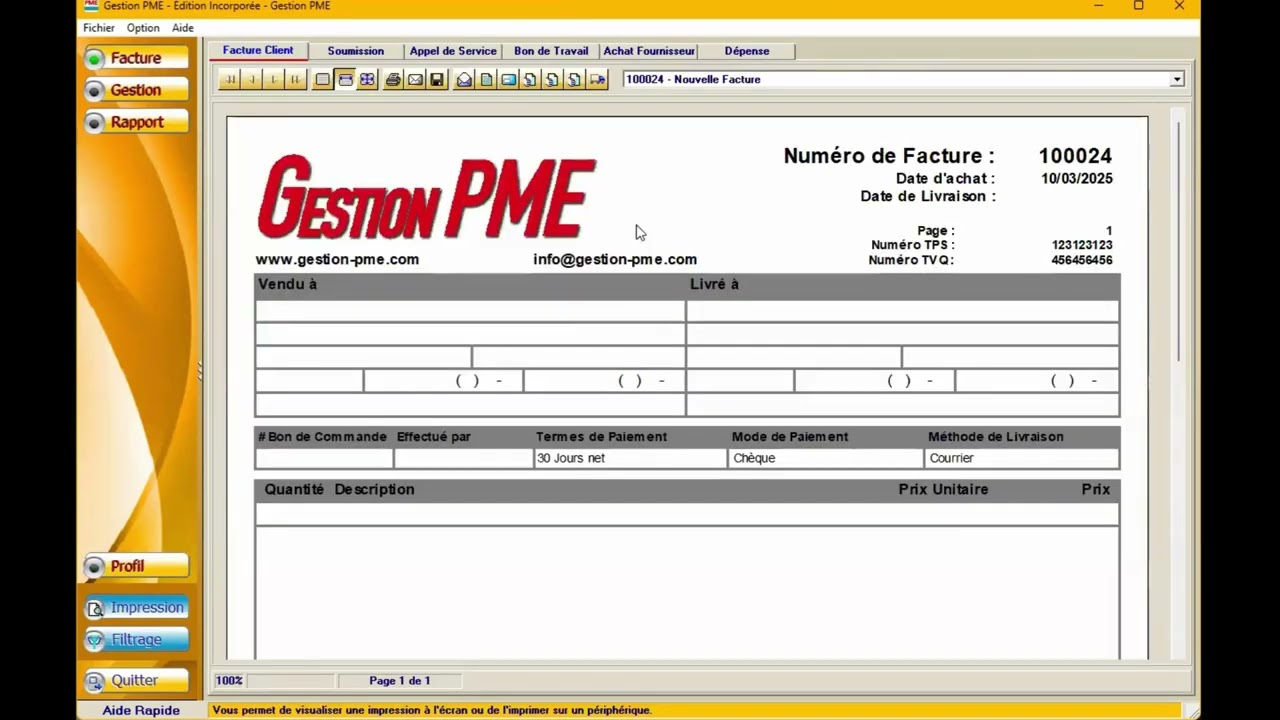Click the blue card toolbar icon
Viewport: 1280px width, 720px height.
508,80
